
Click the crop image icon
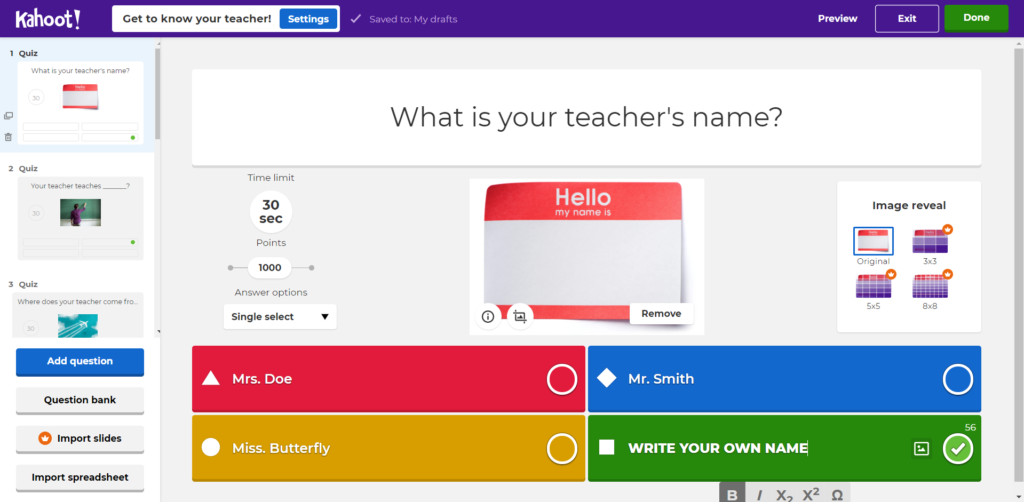(519, 316)
